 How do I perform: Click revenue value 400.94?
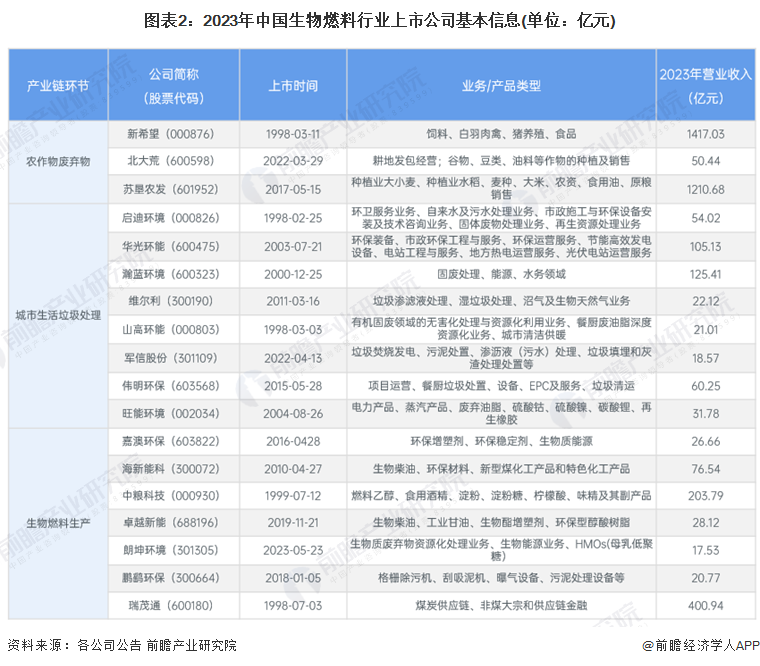tap(706, 605)
